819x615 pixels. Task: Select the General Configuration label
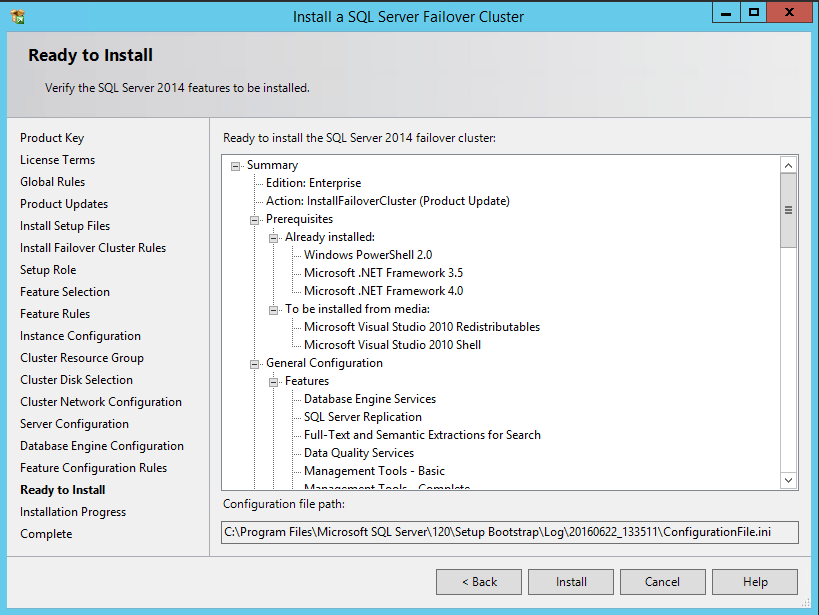click(x=324, y=363)
